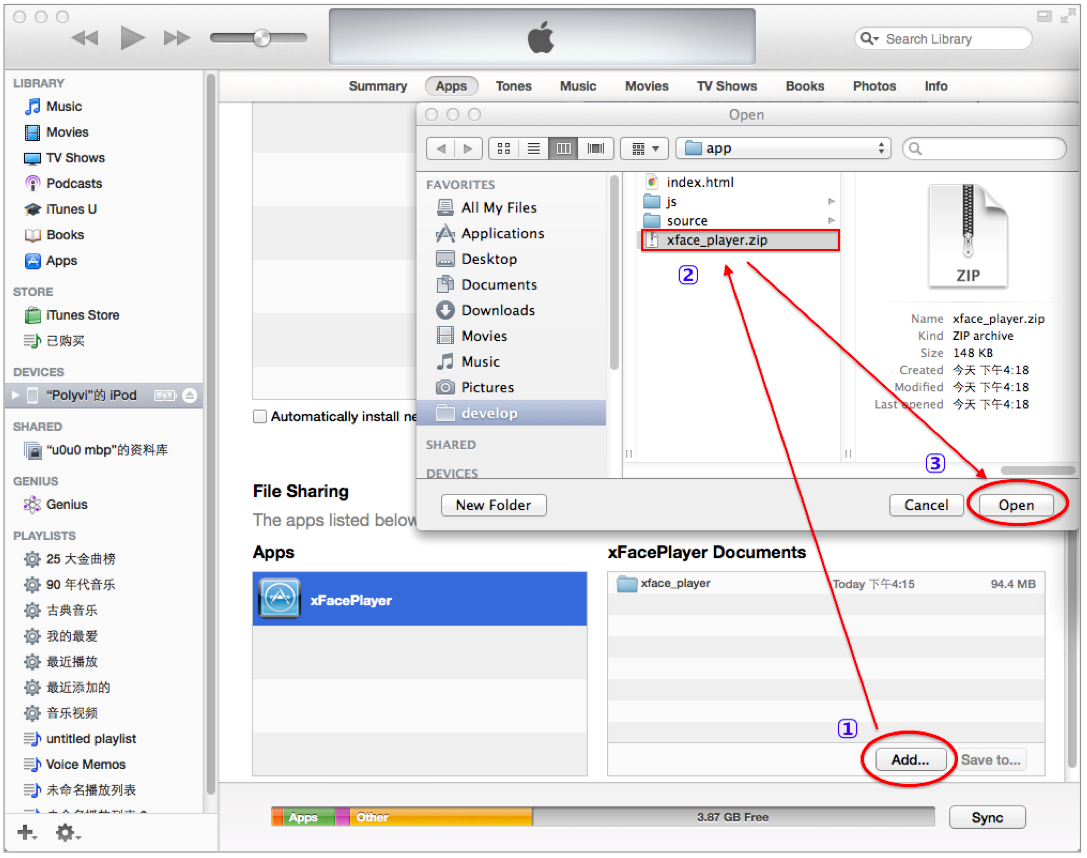Click the add playlist plus icon
Viewport: 1087px width, 858px height.
click(x=26, y=832)
